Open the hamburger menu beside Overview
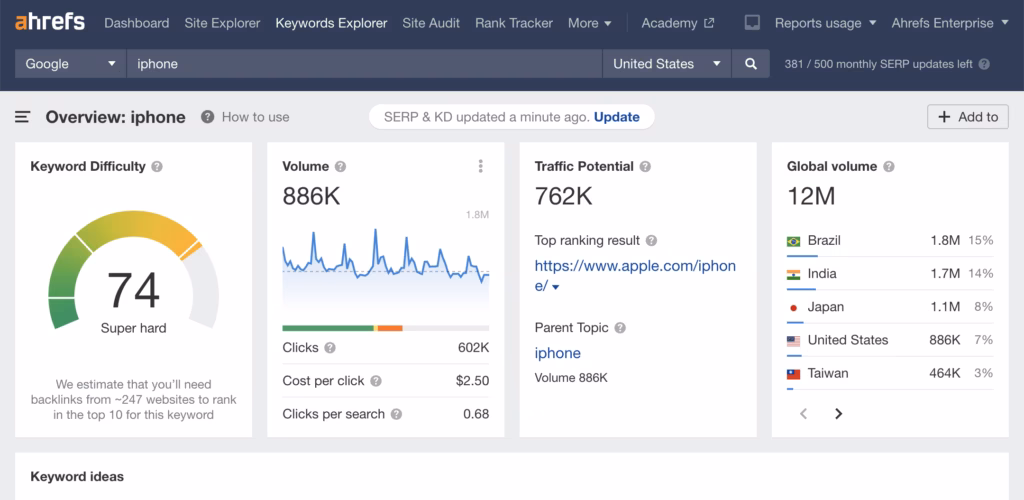The height and width of the screenshot is (500, 1024). click(22, 117)
